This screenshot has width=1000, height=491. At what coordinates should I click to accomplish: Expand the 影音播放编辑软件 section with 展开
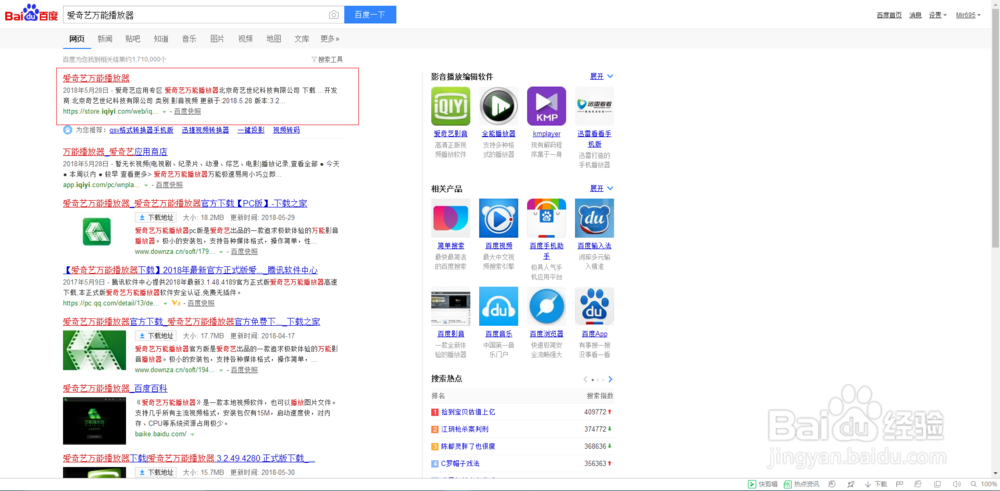pos(601,77)
